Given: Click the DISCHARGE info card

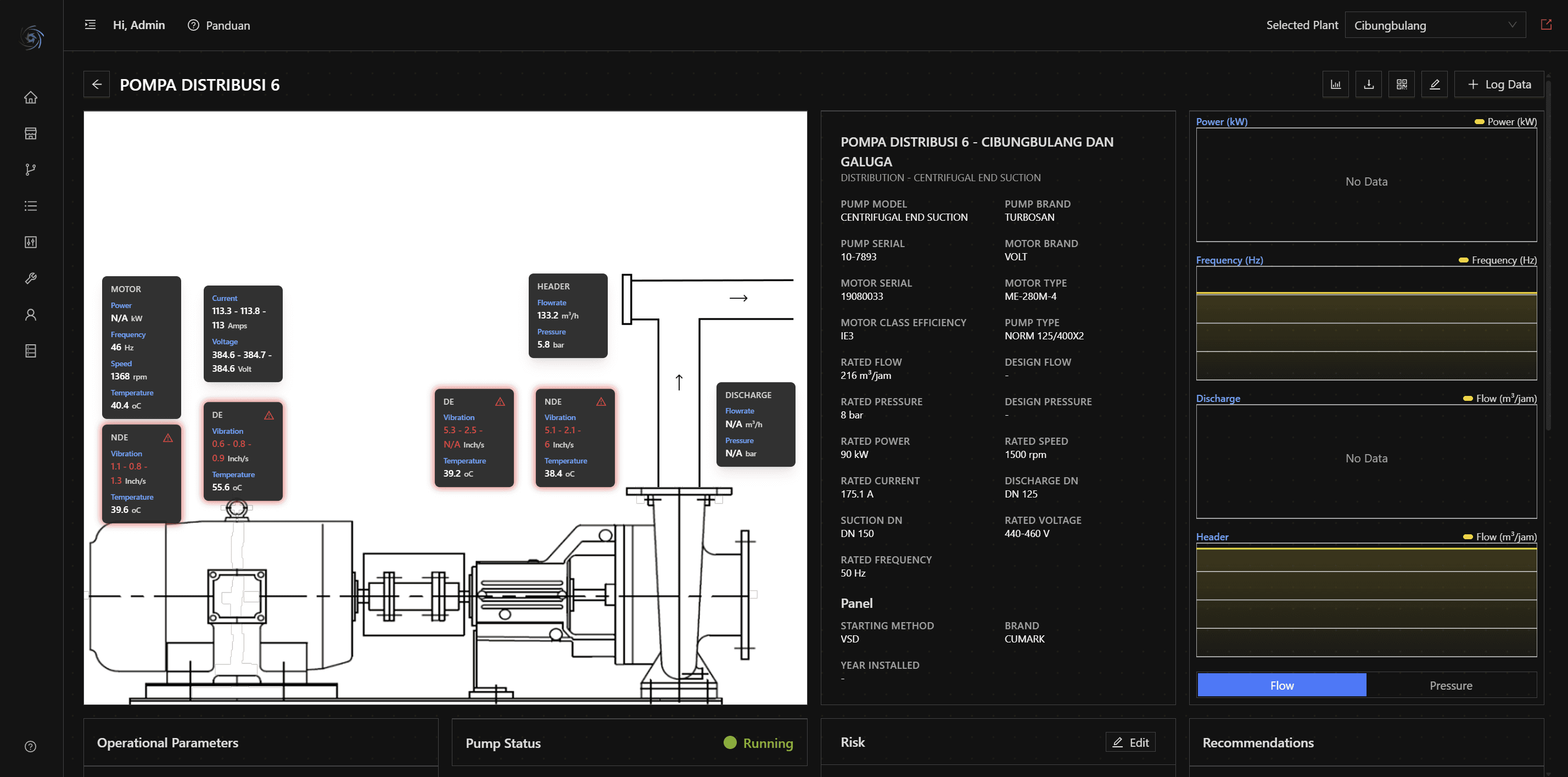Looking at the screenshot, I should (x=755, y=424).
